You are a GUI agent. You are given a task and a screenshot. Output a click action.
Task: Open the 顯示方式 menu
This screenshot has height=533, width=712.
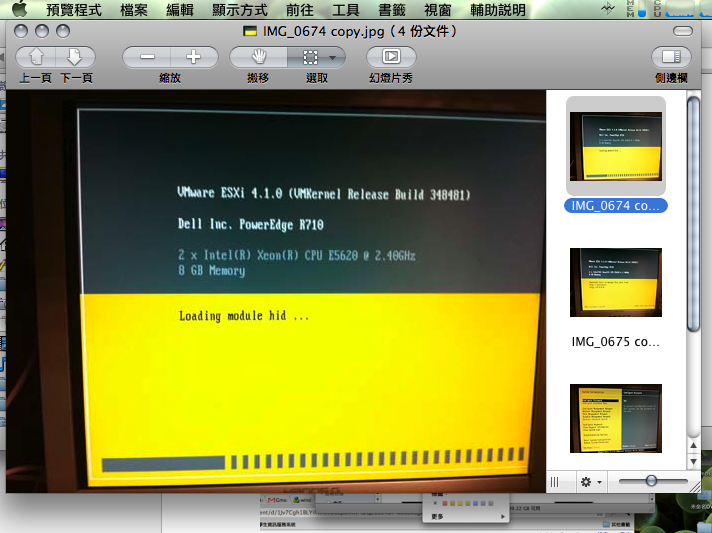click(240, 10)
